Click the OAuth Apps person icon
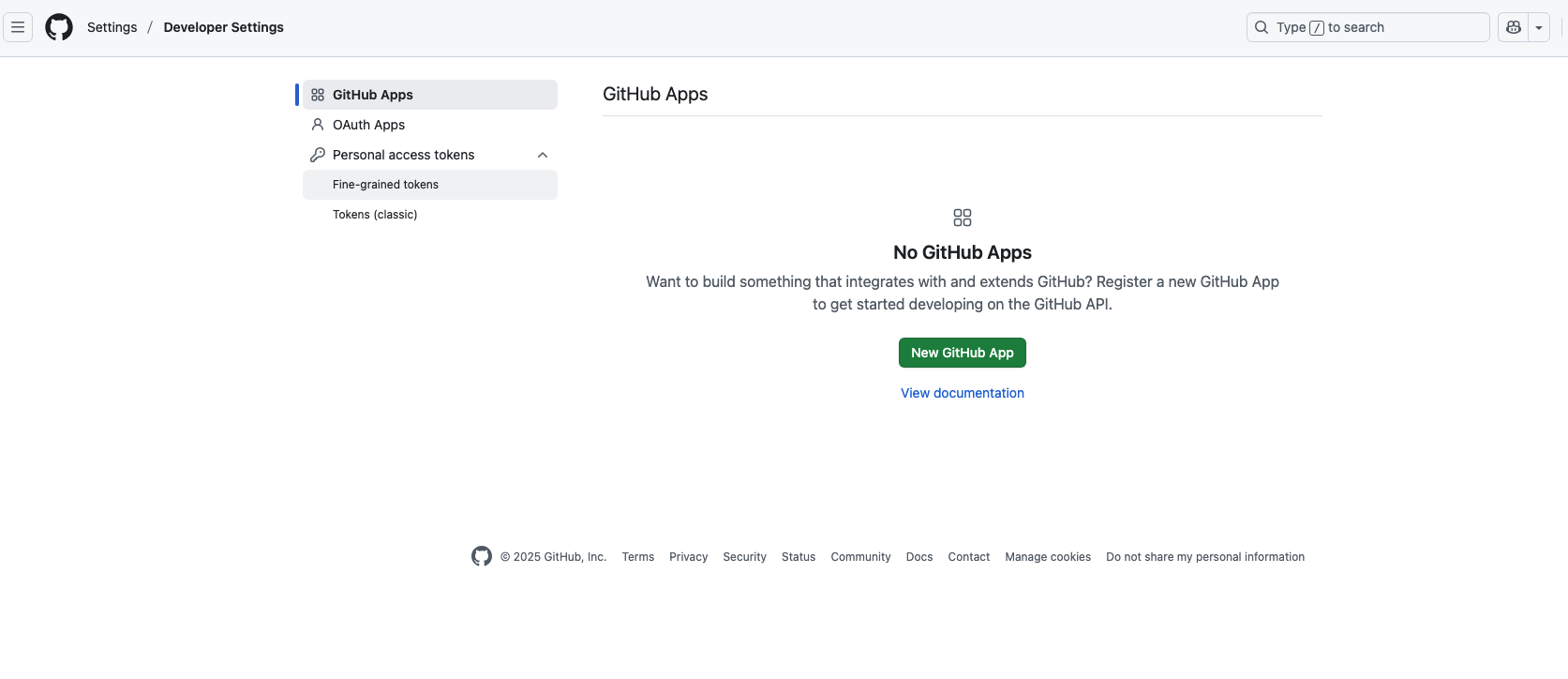The height and width of the screenshot is (679, 1568). pyautogui.click(x=318, y=125)
